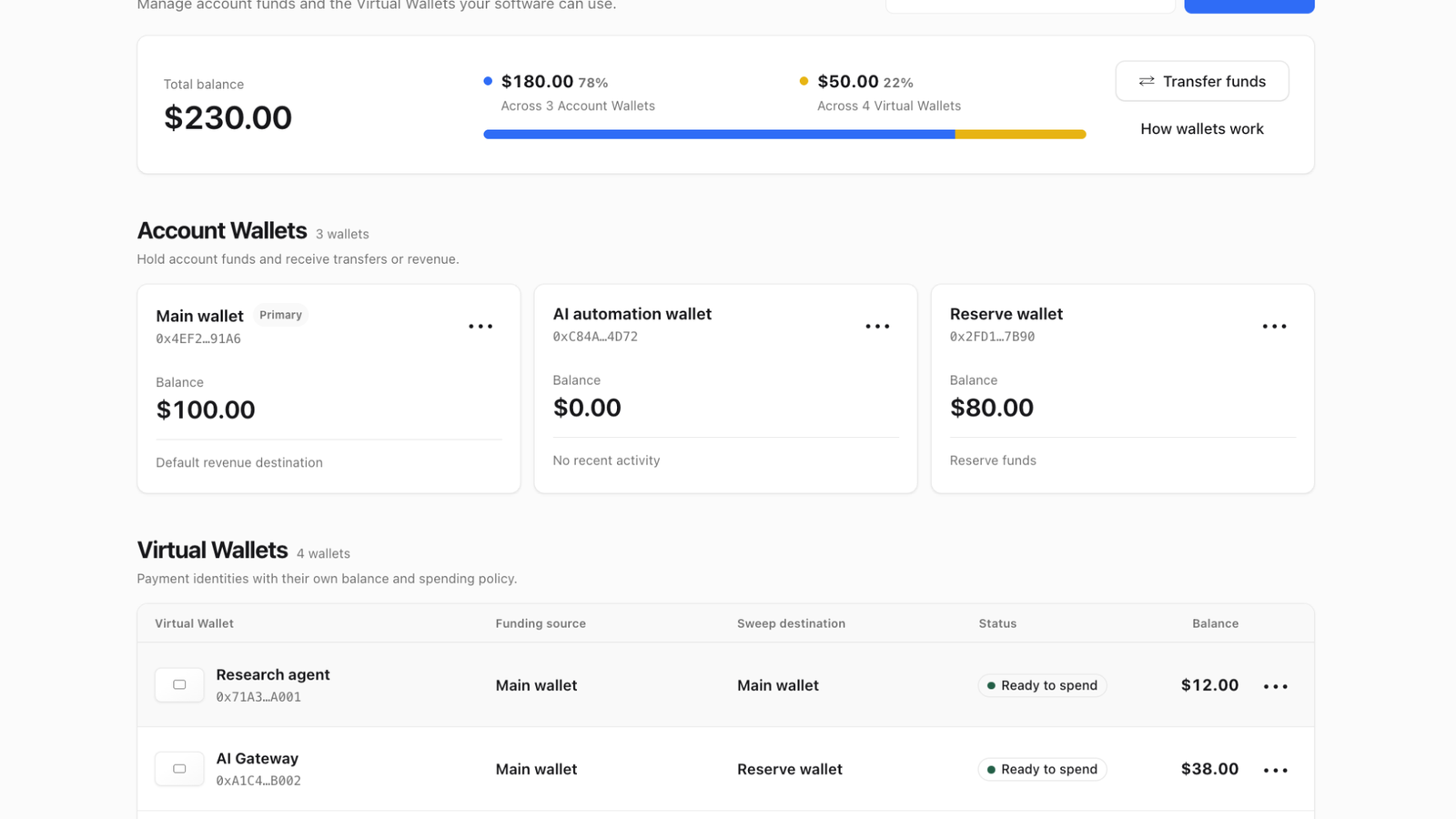Click the address 0x4EF2…91A6
The width and height of the screenshot is (1456, 819).
tap(198, 339)
